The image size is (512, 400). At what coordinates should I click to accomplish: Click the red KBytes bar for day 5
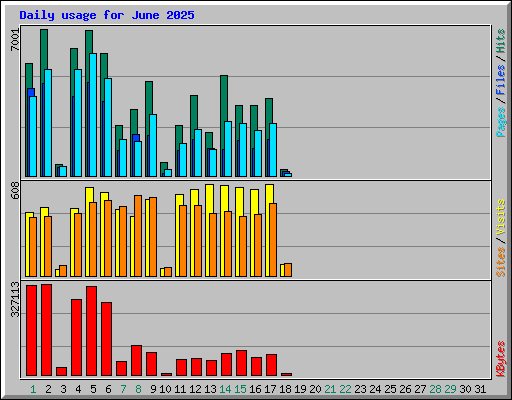coord(91,331)
